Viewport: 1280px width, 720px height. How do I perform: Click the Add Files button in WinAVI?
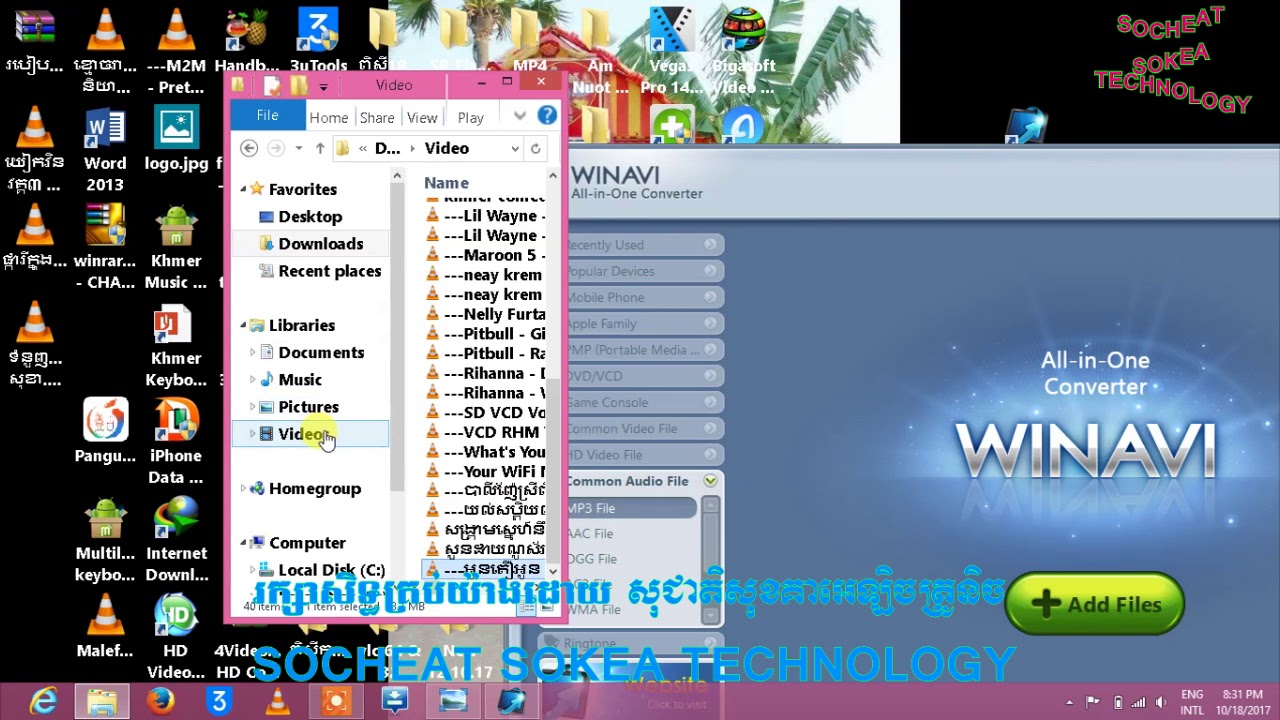1095,604
